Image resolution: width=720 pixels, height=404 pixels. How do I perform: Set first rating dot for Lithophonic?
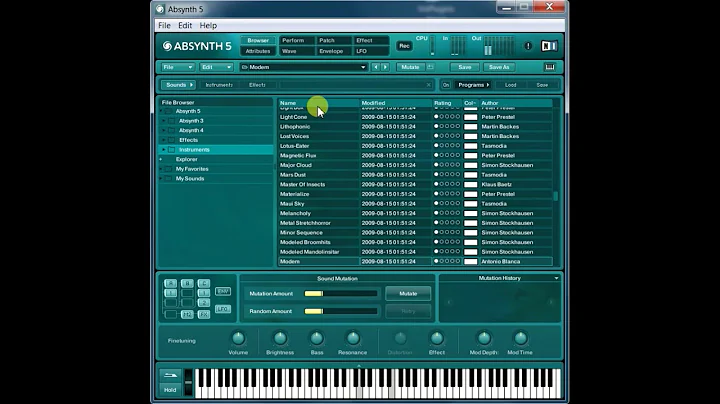436,126
